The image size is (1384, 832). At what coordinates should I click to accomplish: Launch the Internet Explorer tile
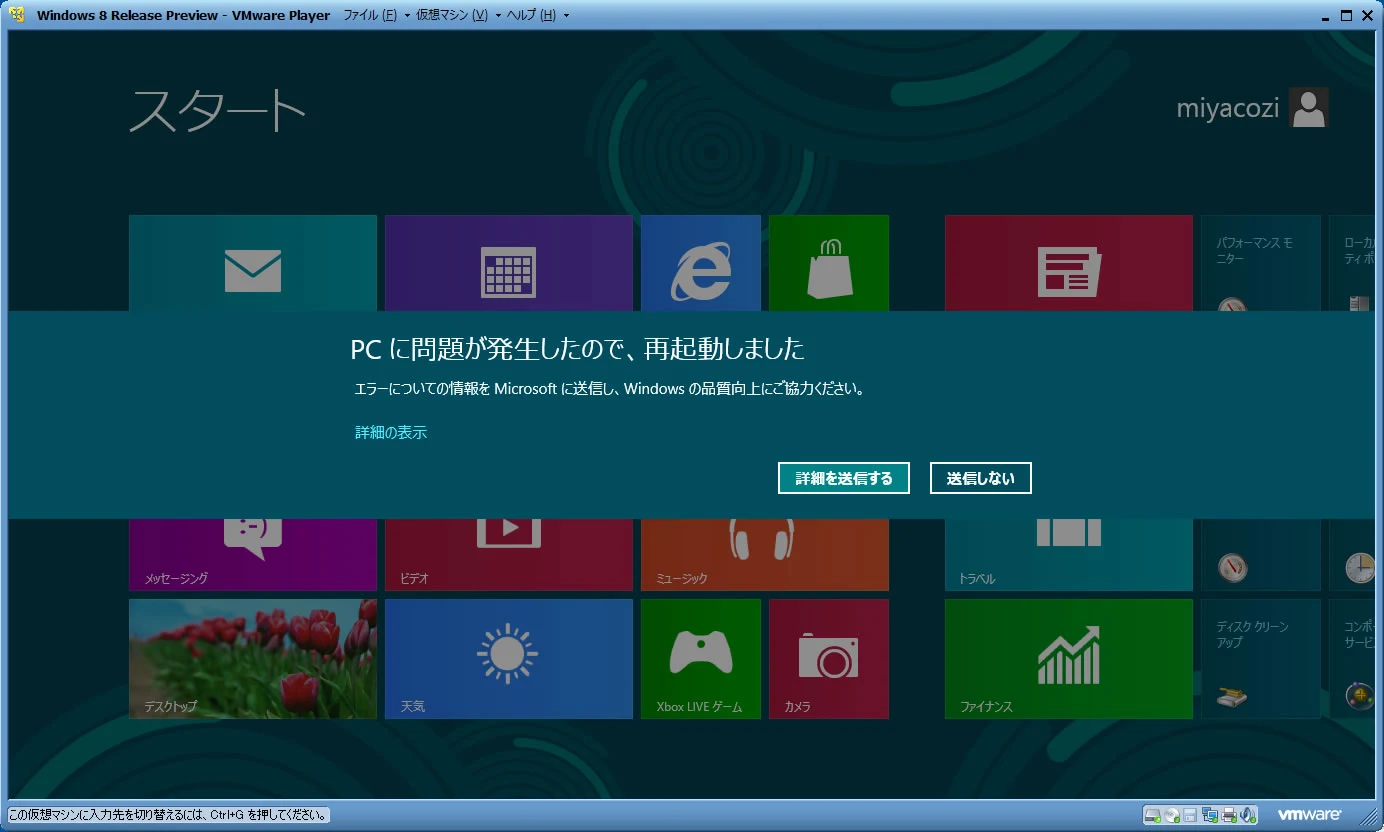pos(701,263)
